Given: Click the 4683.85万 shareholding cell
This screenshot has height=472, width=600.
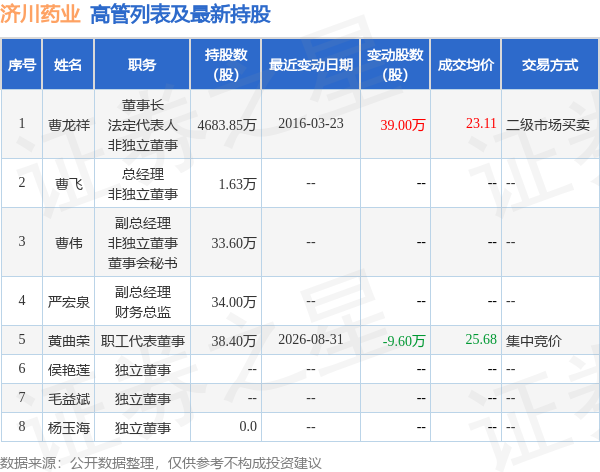Looking at the screenshot, I should (x=227, y=125).
